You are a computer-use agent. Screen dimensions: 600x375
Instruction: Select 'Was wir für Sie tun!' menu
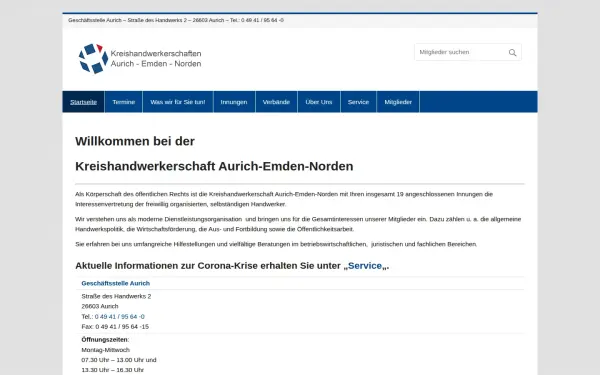click(178, 102)
